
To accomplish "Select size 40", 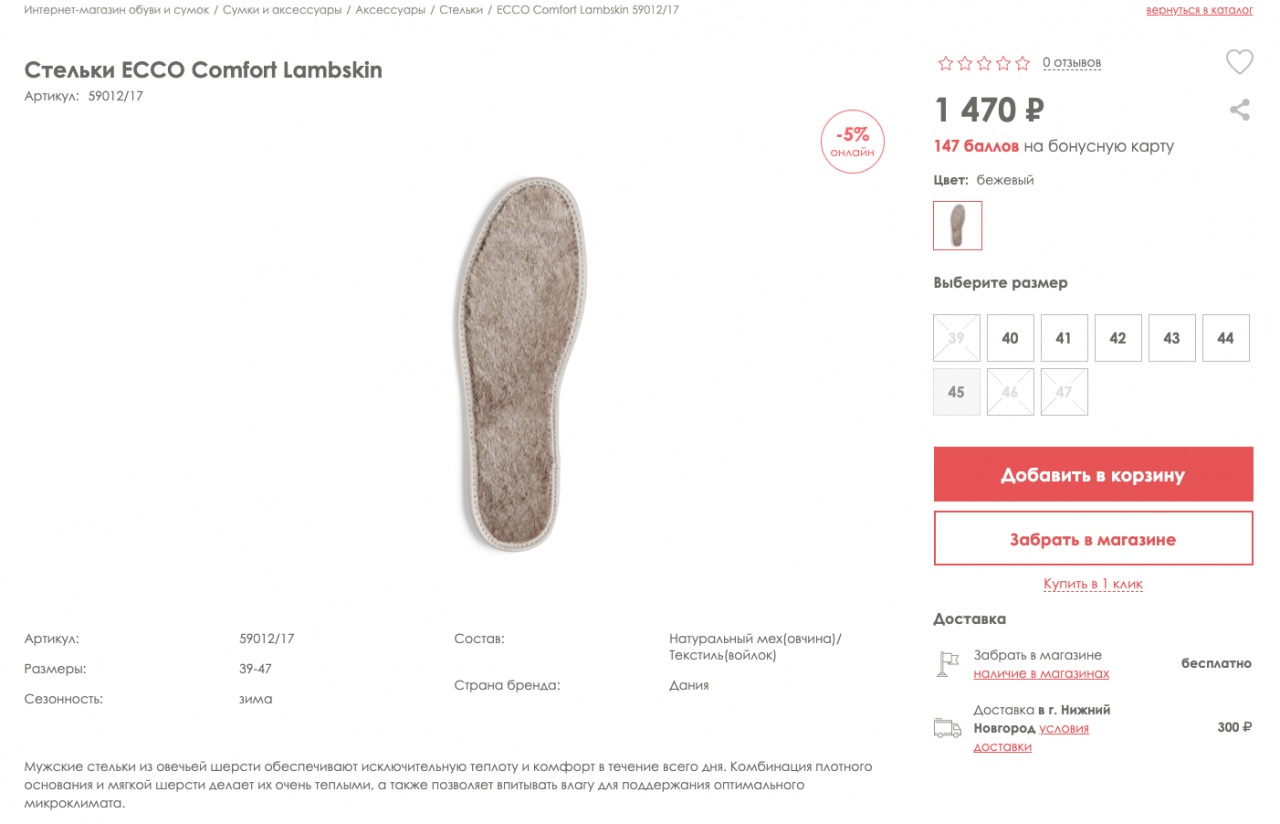I will (x=1010, y=338).
